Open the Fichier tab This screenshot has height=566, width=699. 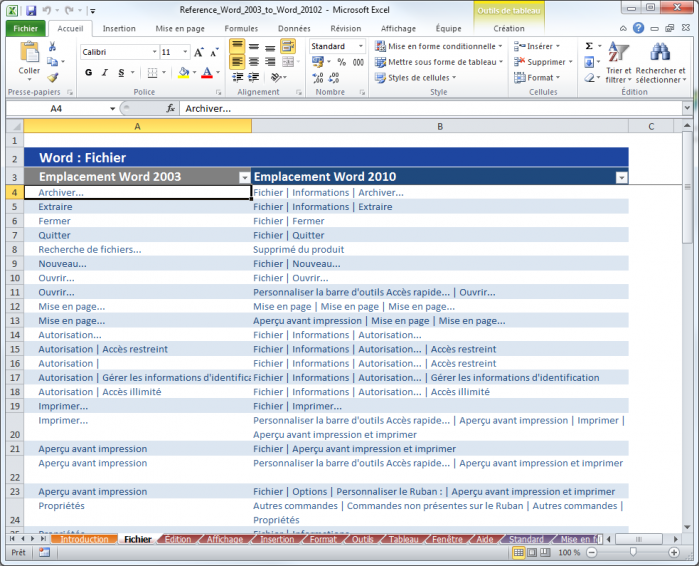click(25, 29)
